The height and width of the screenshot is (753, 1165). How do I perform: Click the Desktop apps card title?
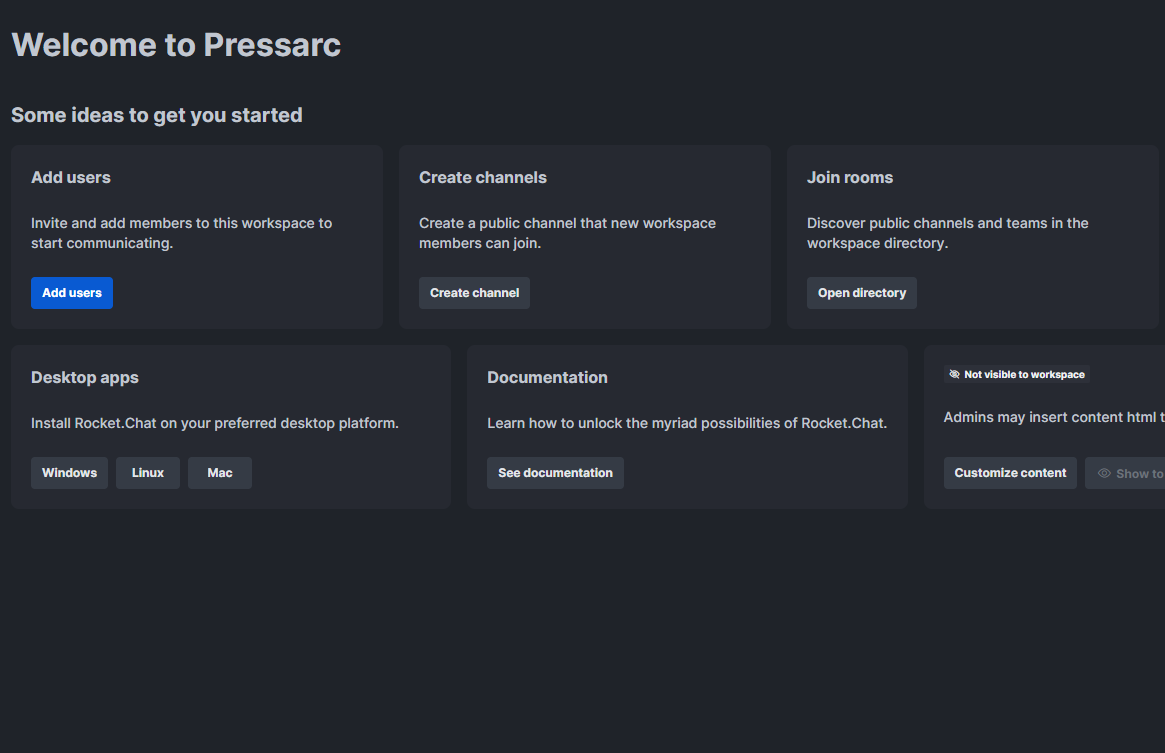coord(85,378)
